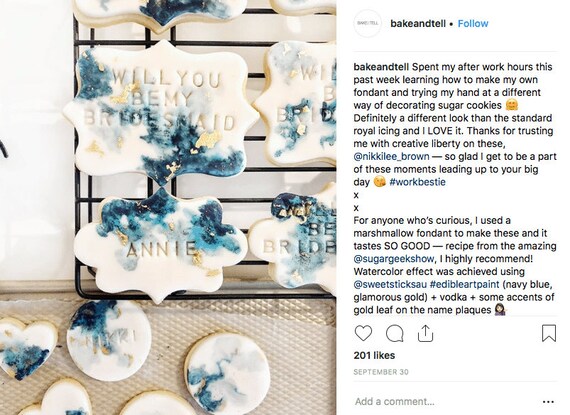Visit the @sugargeekshow profile mention

(x=394, y=259)
